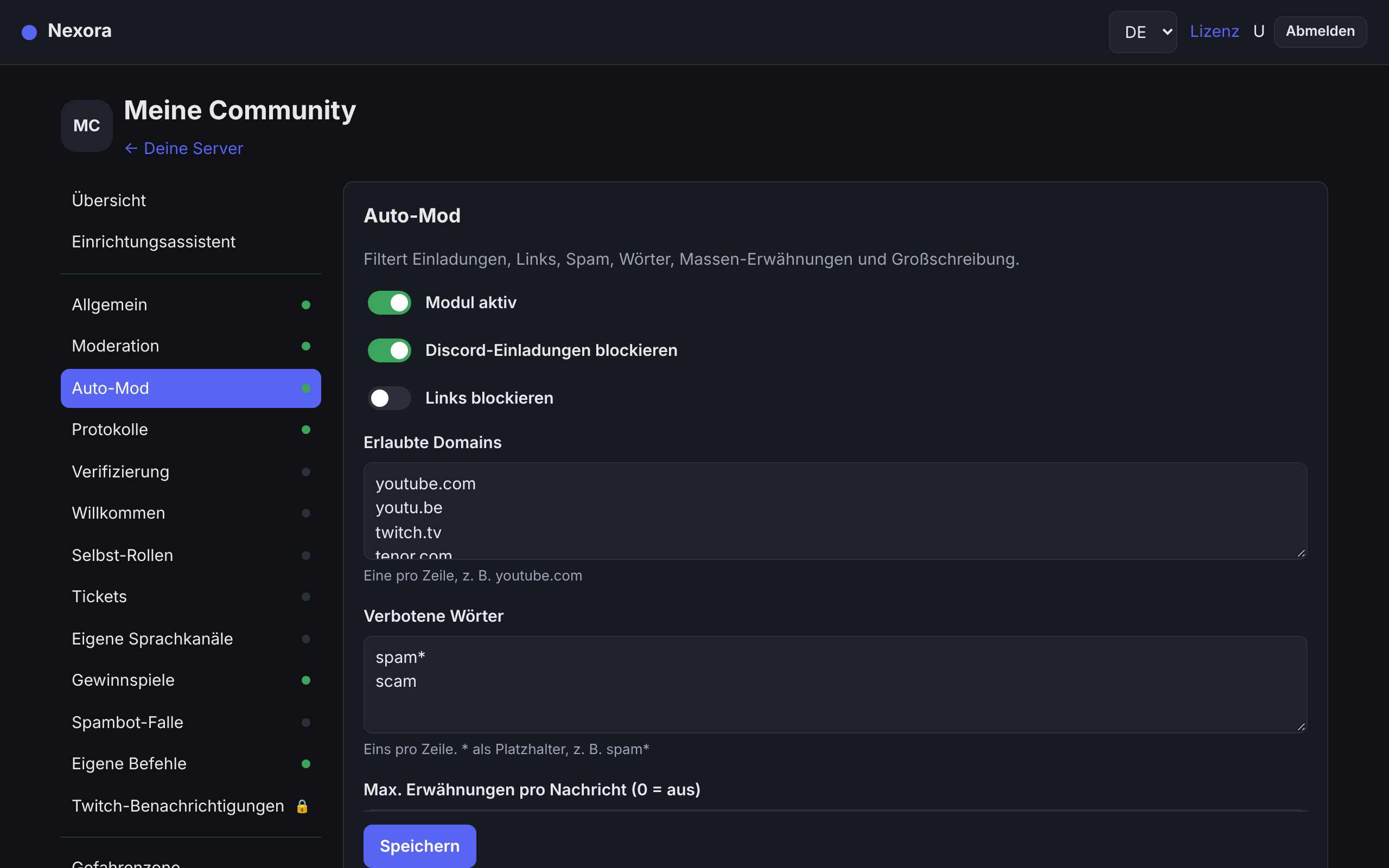This screenshot has height=868, width=1389.
Task: Click the Meine Community title
Action: pos(240,110)
